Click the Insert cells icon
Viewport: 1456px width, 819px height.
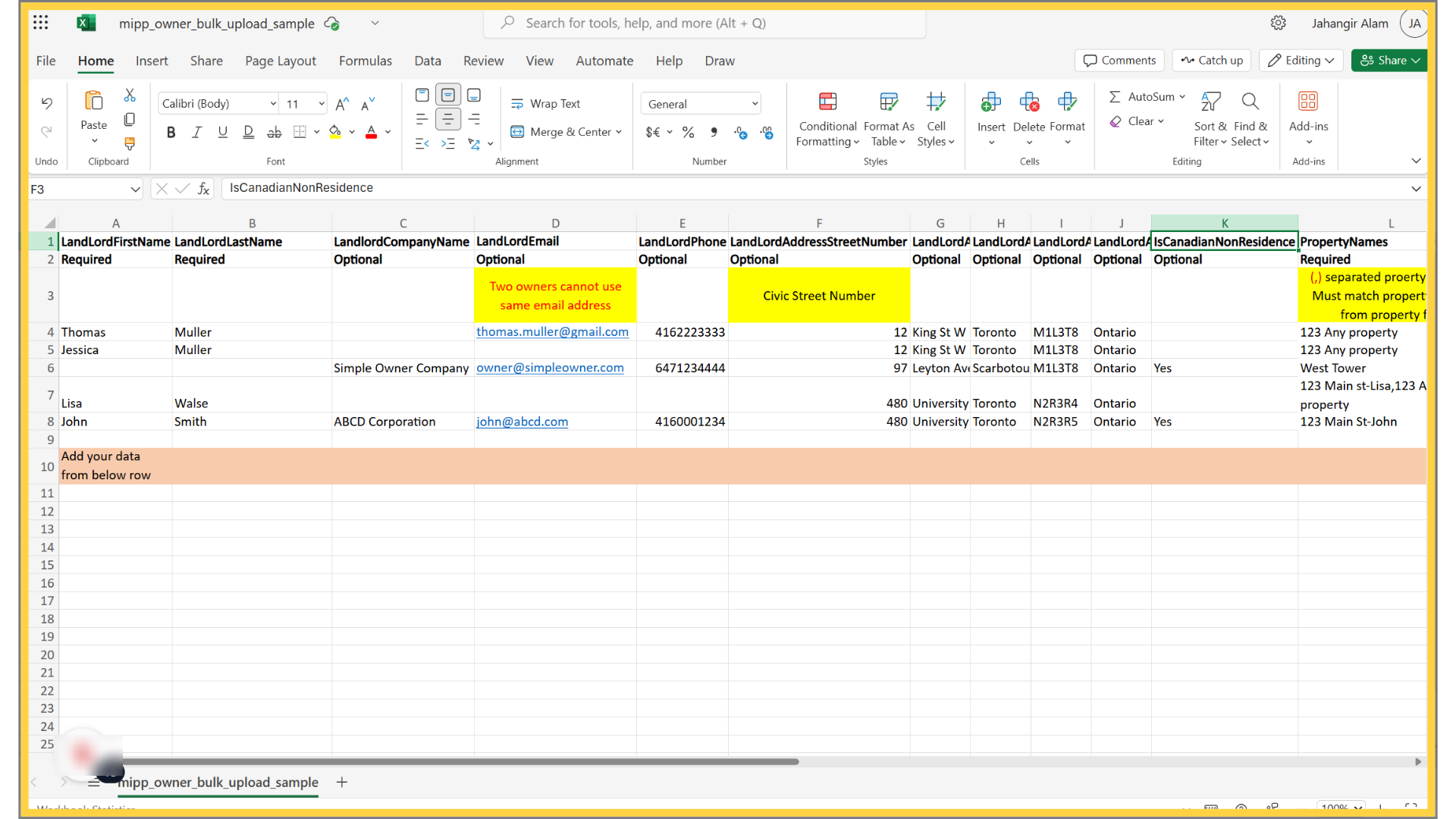(x=991, y=102)
